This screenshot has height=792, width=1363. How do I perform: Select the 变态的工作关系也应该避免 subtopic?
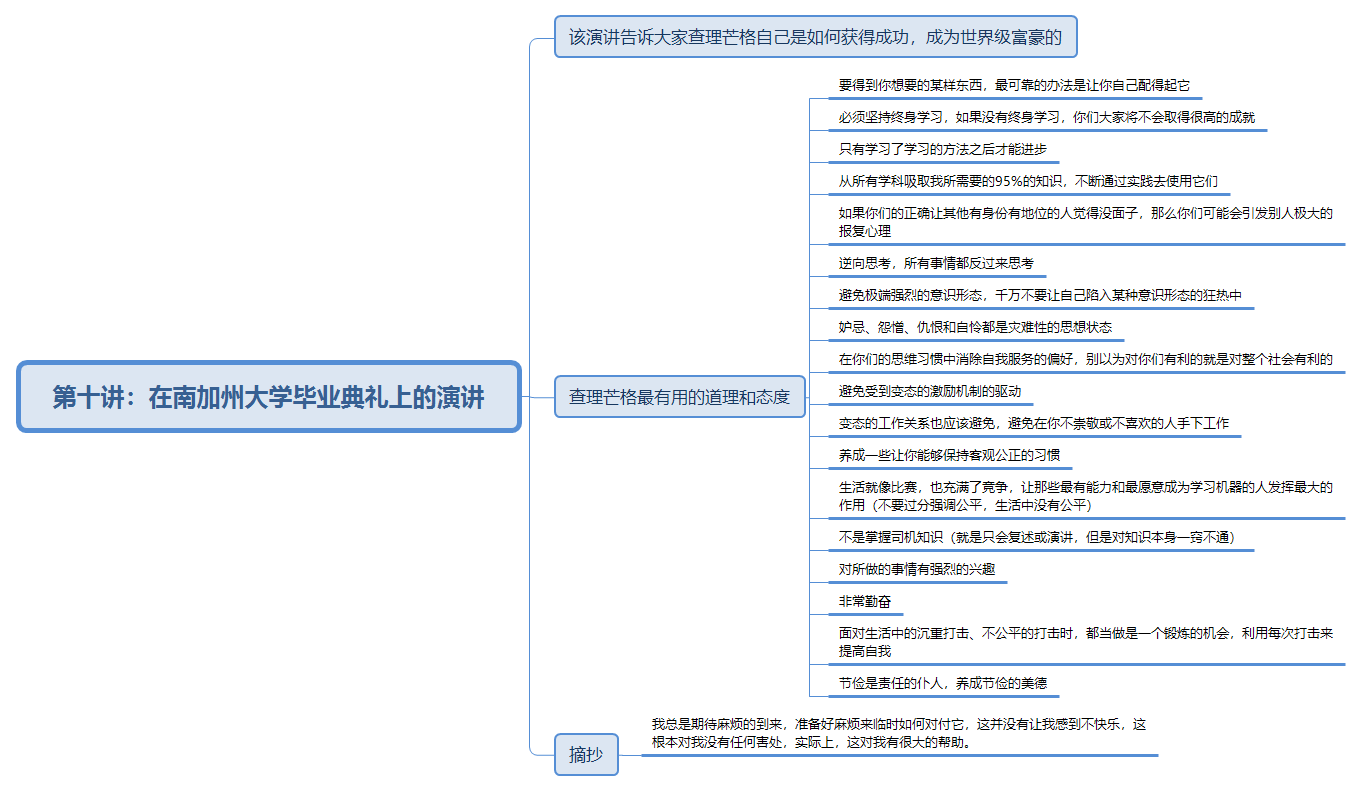1034,423
